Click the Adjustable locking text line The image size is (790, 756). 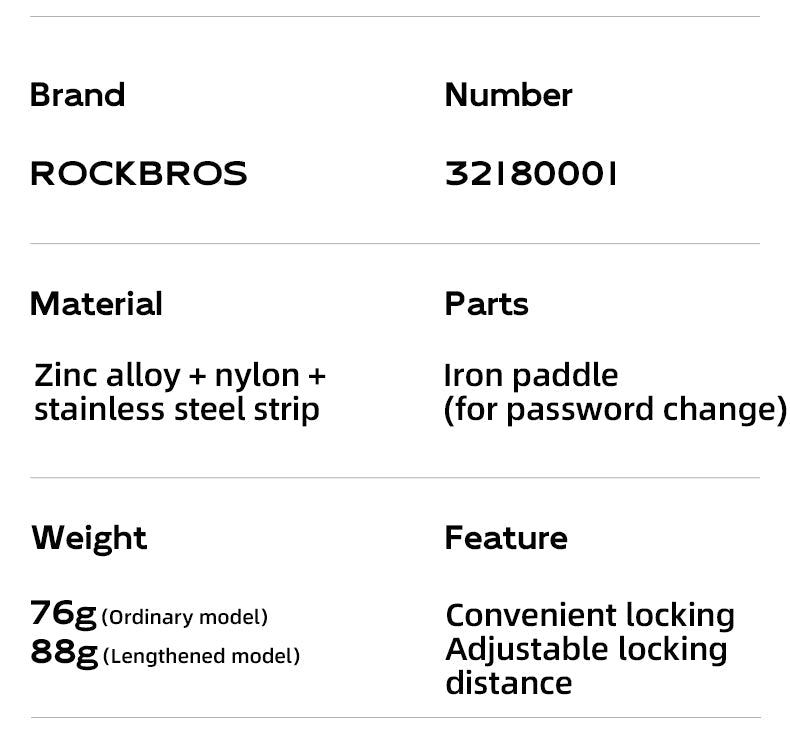(x=586, y=649)
